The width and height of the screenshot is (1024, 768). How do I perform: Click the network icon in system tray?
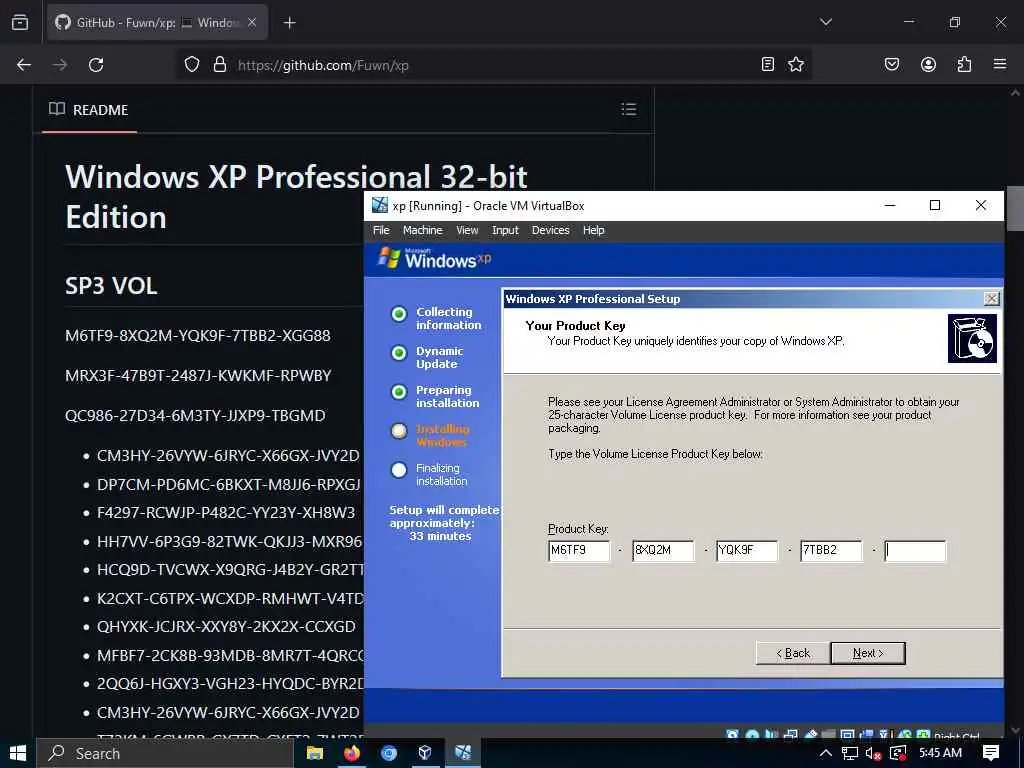tap(850, 753)
